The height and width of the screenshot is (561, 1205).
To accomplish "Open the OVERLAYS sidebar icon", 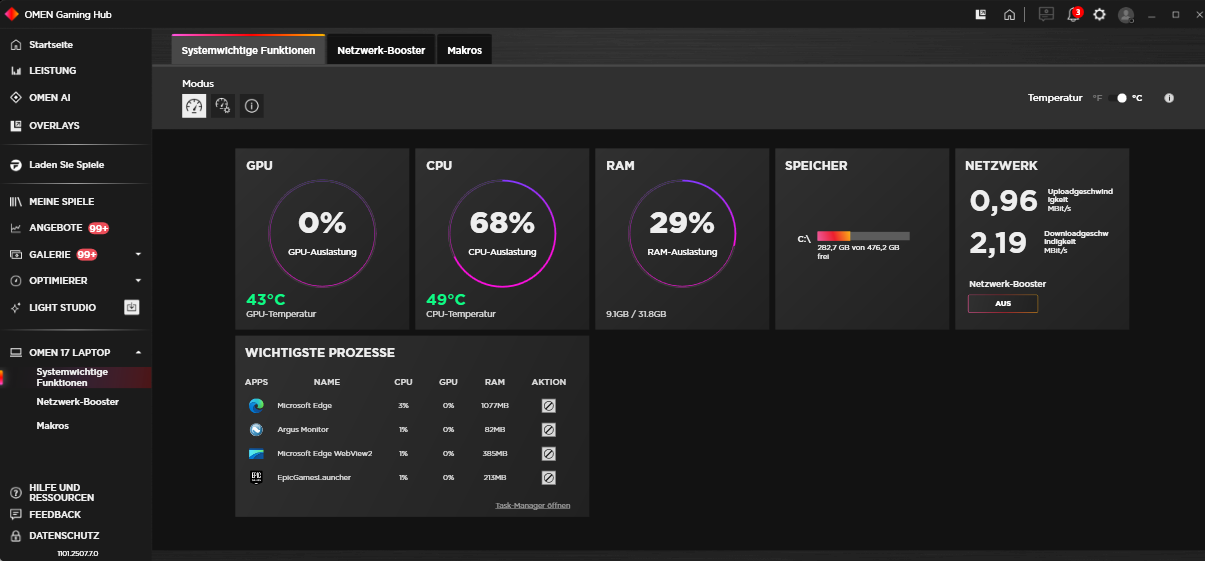I will [x=16, y=126].
